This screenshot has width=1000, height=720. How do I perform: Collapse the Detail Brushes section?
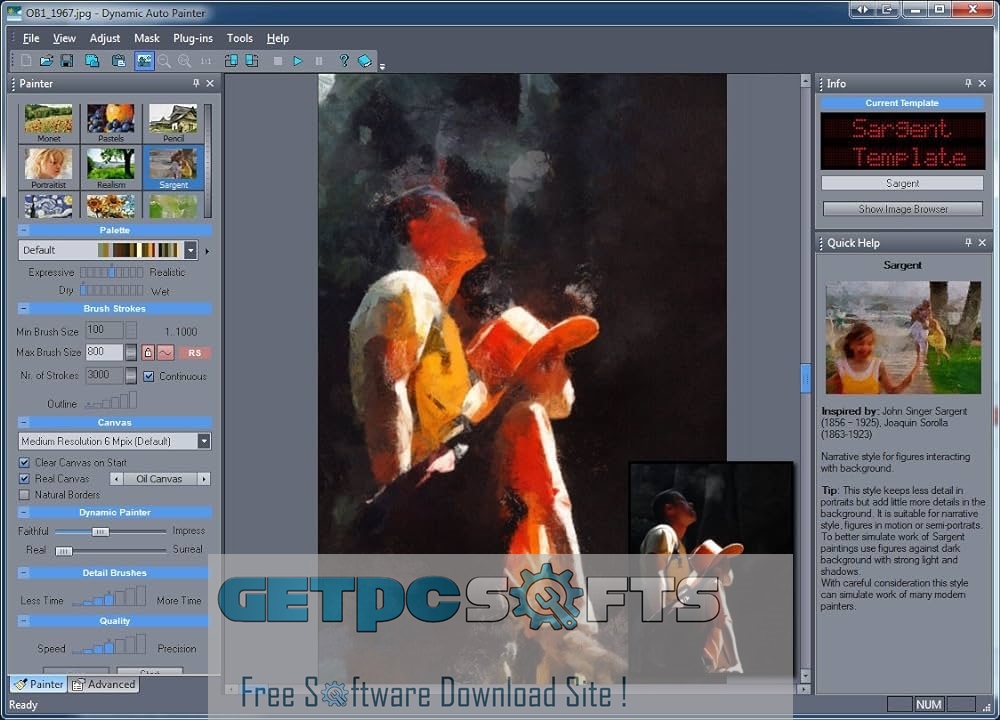coord(24,572)
